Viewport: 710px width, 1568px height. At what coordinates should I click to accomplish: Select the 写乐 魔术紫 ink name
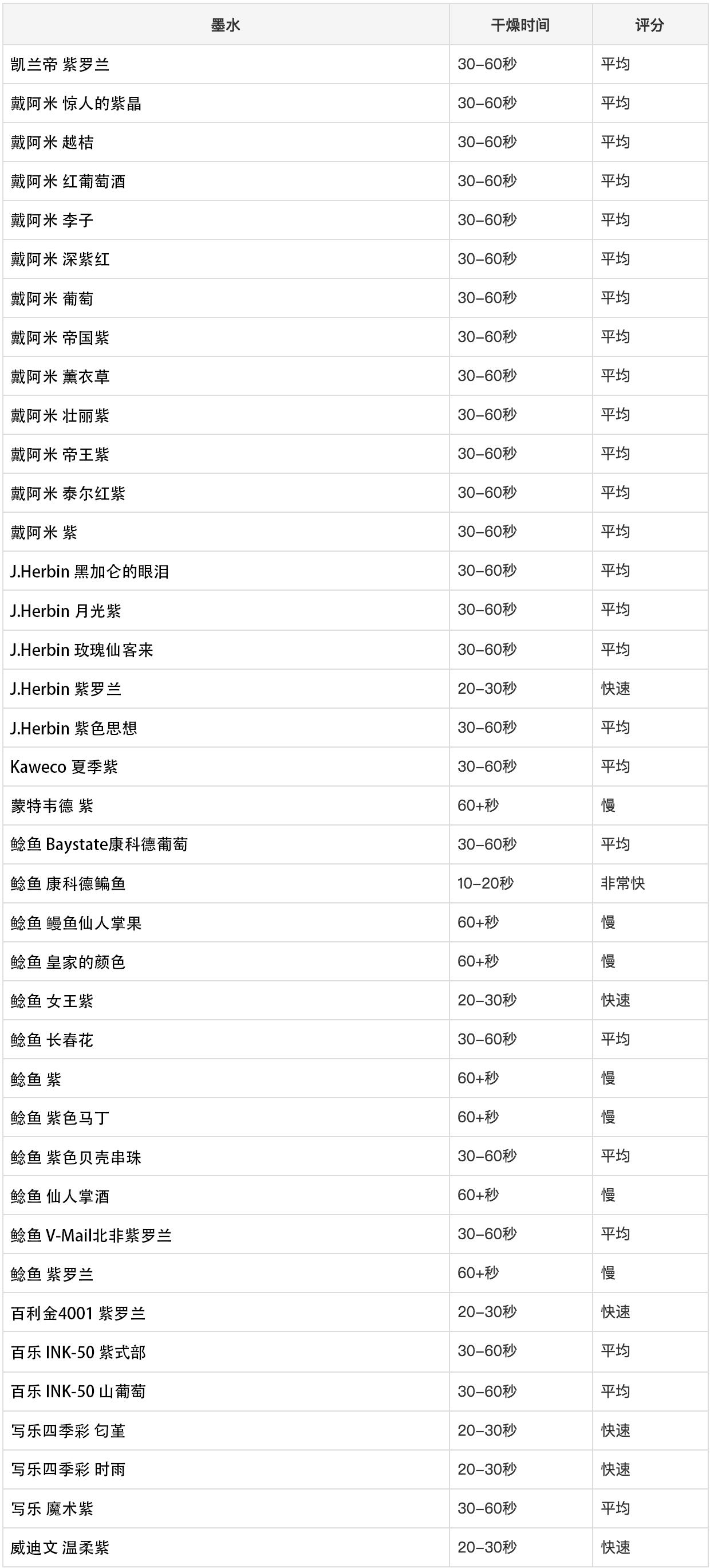[x=52, y=1508]
